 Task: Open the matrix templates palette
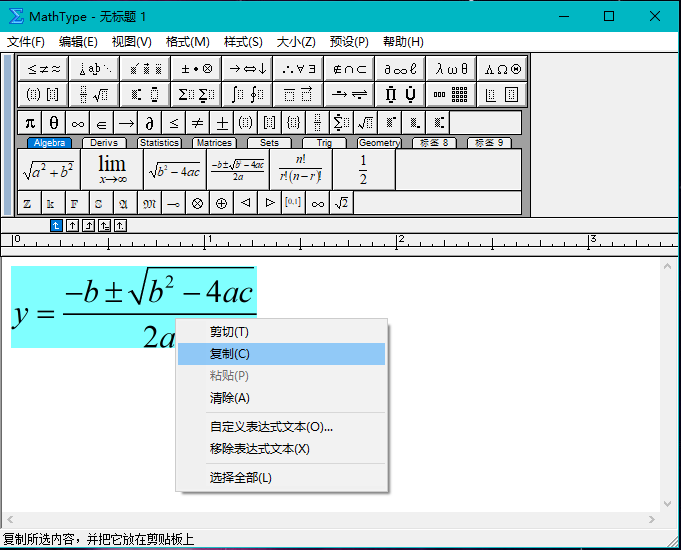(451, 94)
